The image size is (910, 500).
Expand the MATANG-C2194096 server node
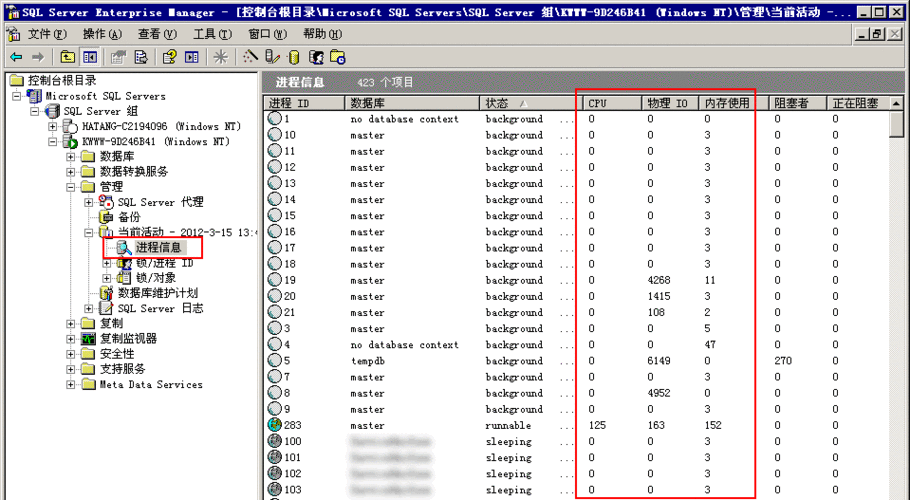click(x=53, y=126)
